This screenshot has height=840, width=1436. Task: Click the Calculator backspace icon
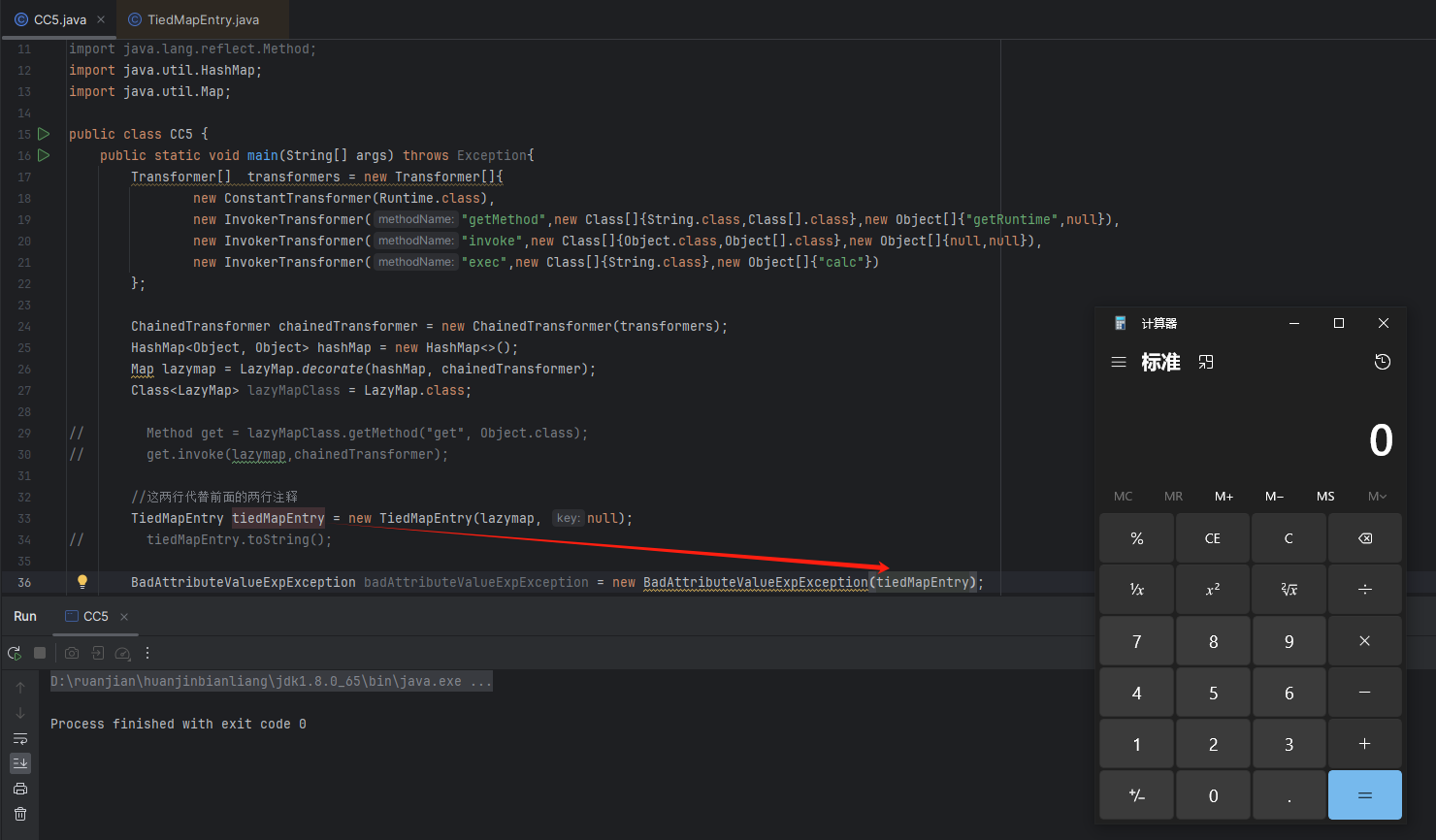1365,538
